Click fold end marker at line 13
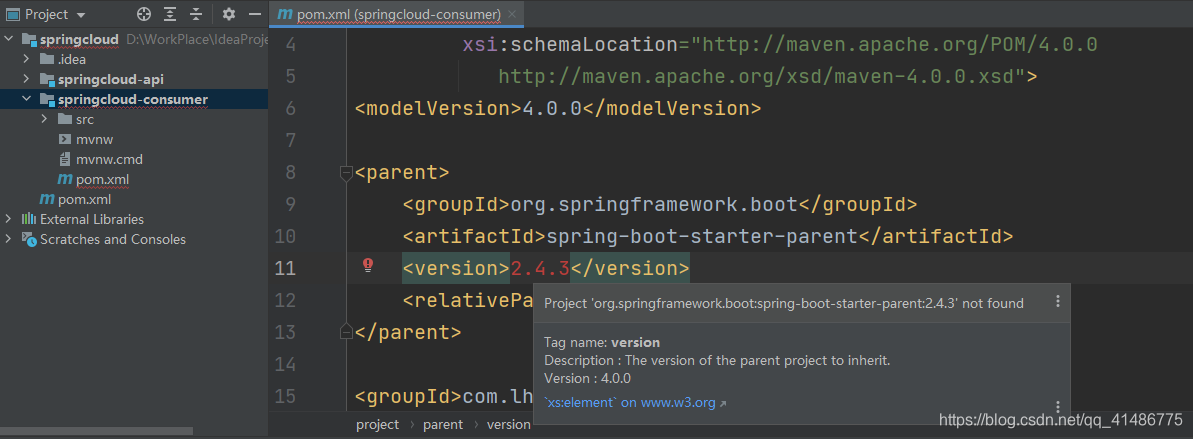This screenshot has width=1193, height=439. coord(345,331)
